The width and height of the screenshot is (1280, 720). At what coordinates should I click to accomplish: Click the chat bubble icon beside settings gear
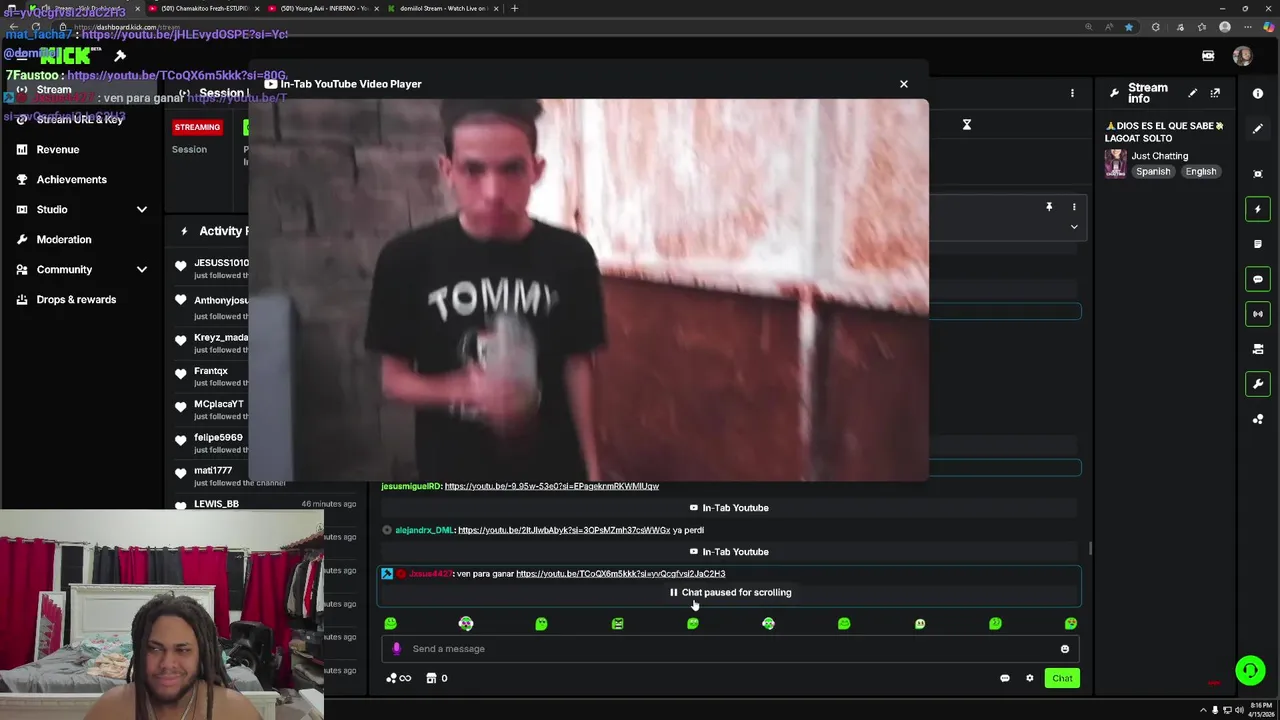pos(1005,678)
